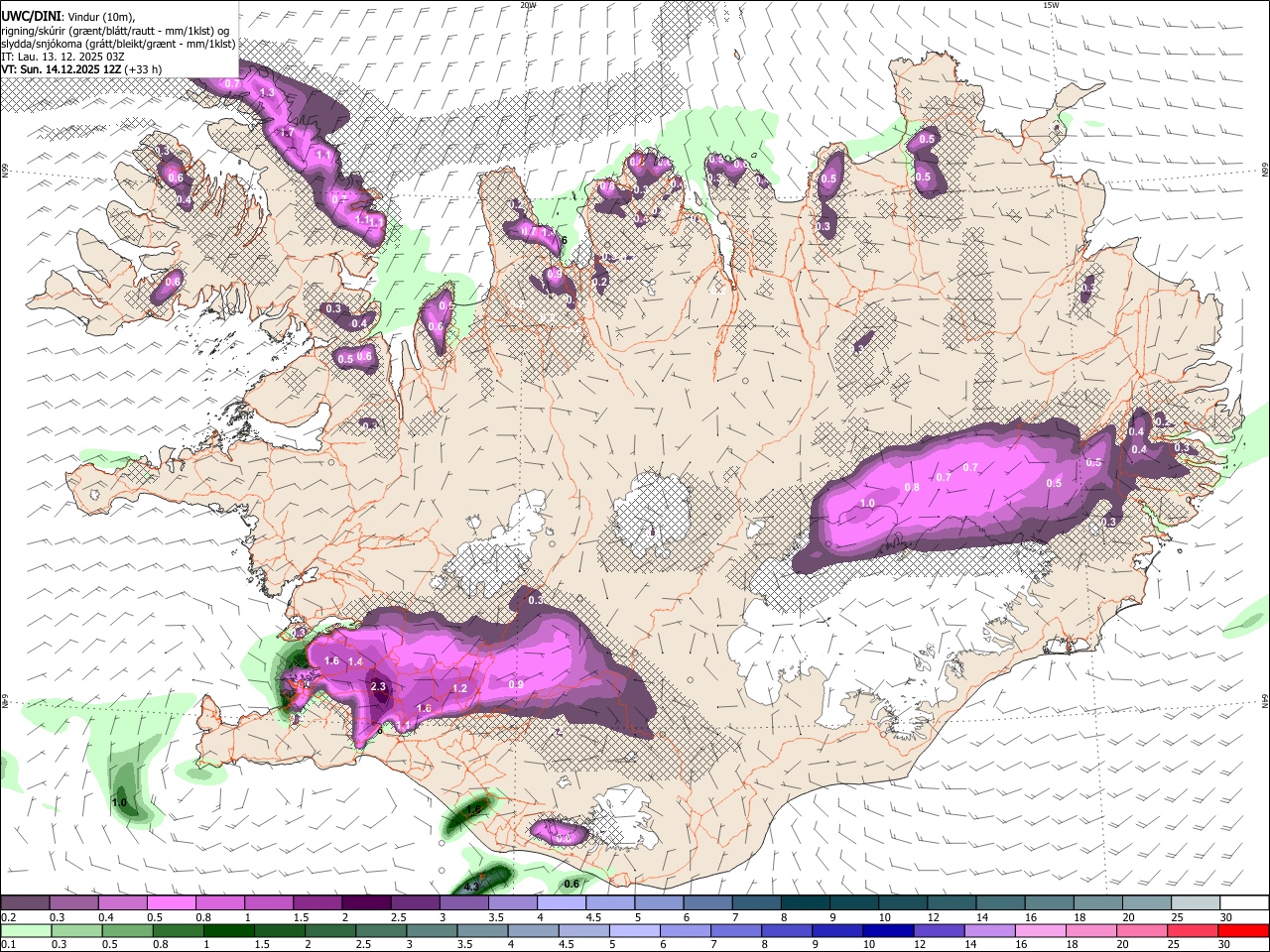The width and height of the screenshot is (1270, 952).
Task: Click the 1.2 value in southwest snow band
Action: 459,688
